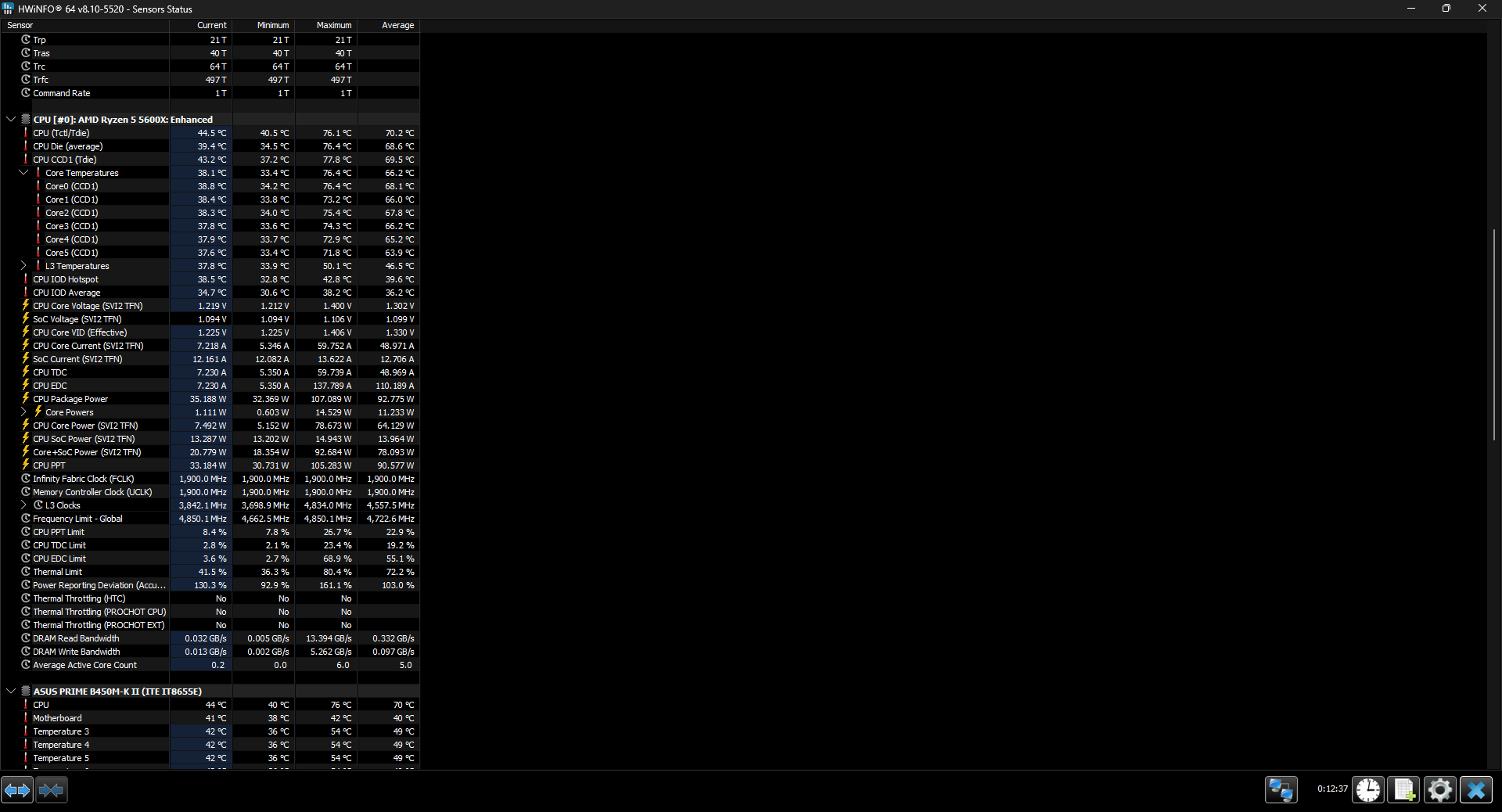Select the CPU EDC row label
This screenshot has height=812, width=1502.
50,386
